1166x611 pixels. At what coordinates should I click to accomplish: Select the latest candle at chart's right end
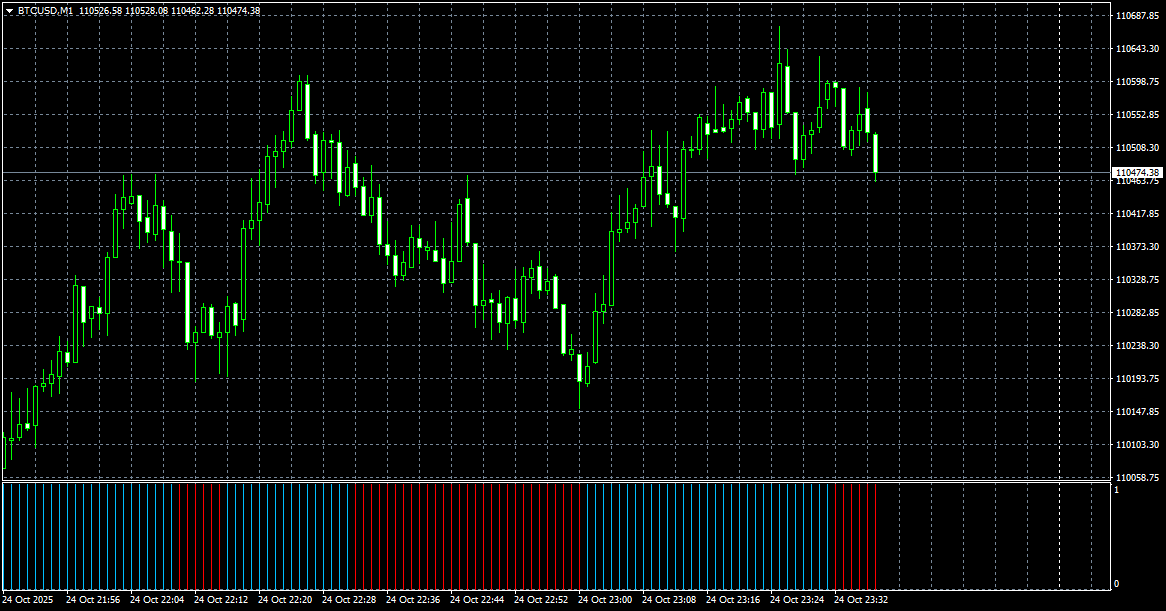876,155
